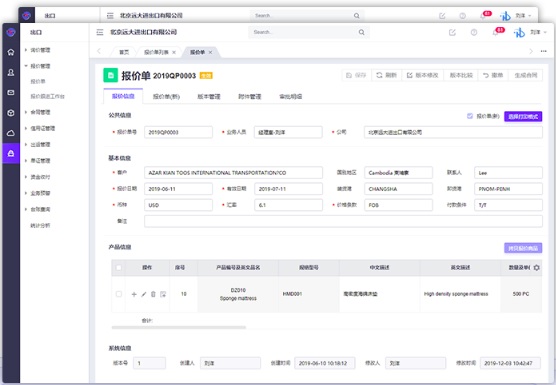Toggle the hamburger menu collapse icon
The image size is (556, 385).
click(100, 32)
